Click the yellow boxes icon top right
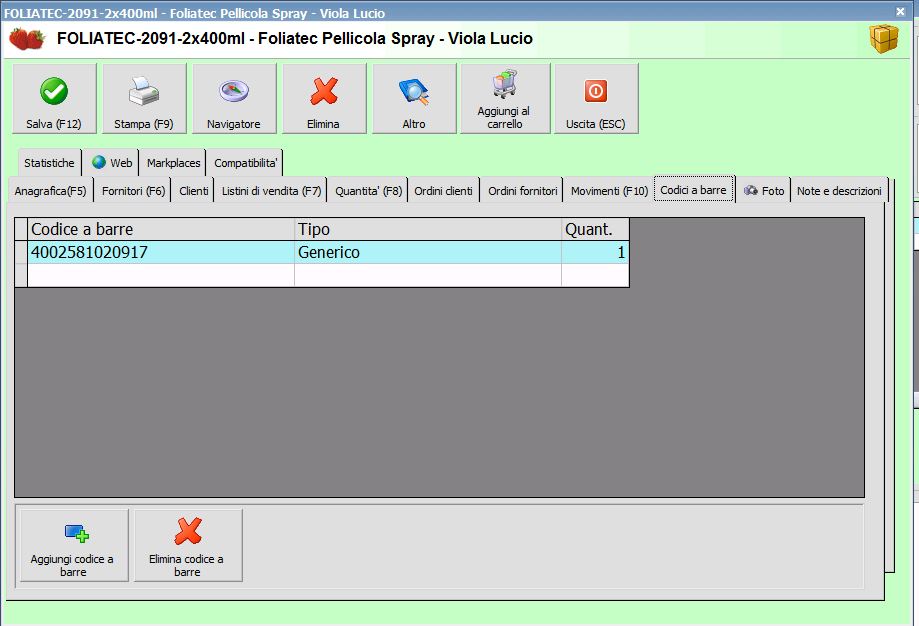 click(884, 39)
